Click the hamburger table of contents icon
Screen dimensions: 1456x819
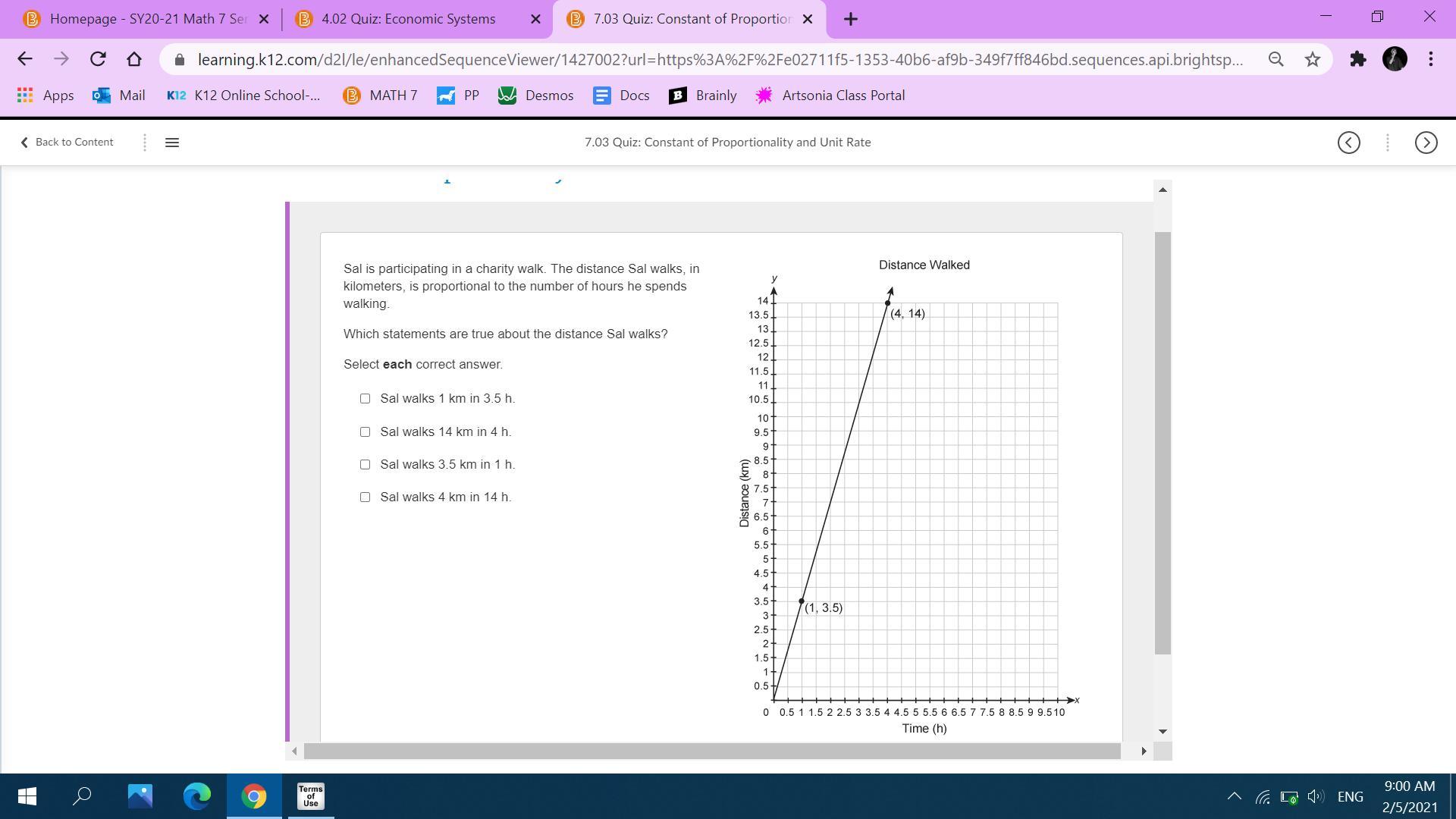(172, 143)
